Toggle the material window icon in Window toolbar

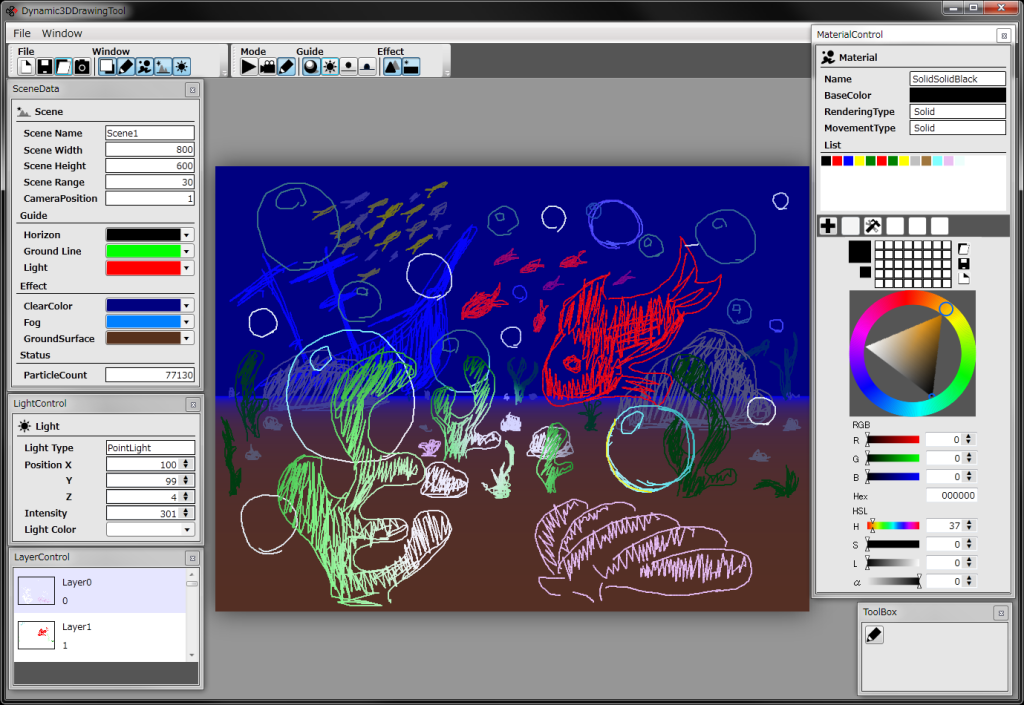click(144, 67)
